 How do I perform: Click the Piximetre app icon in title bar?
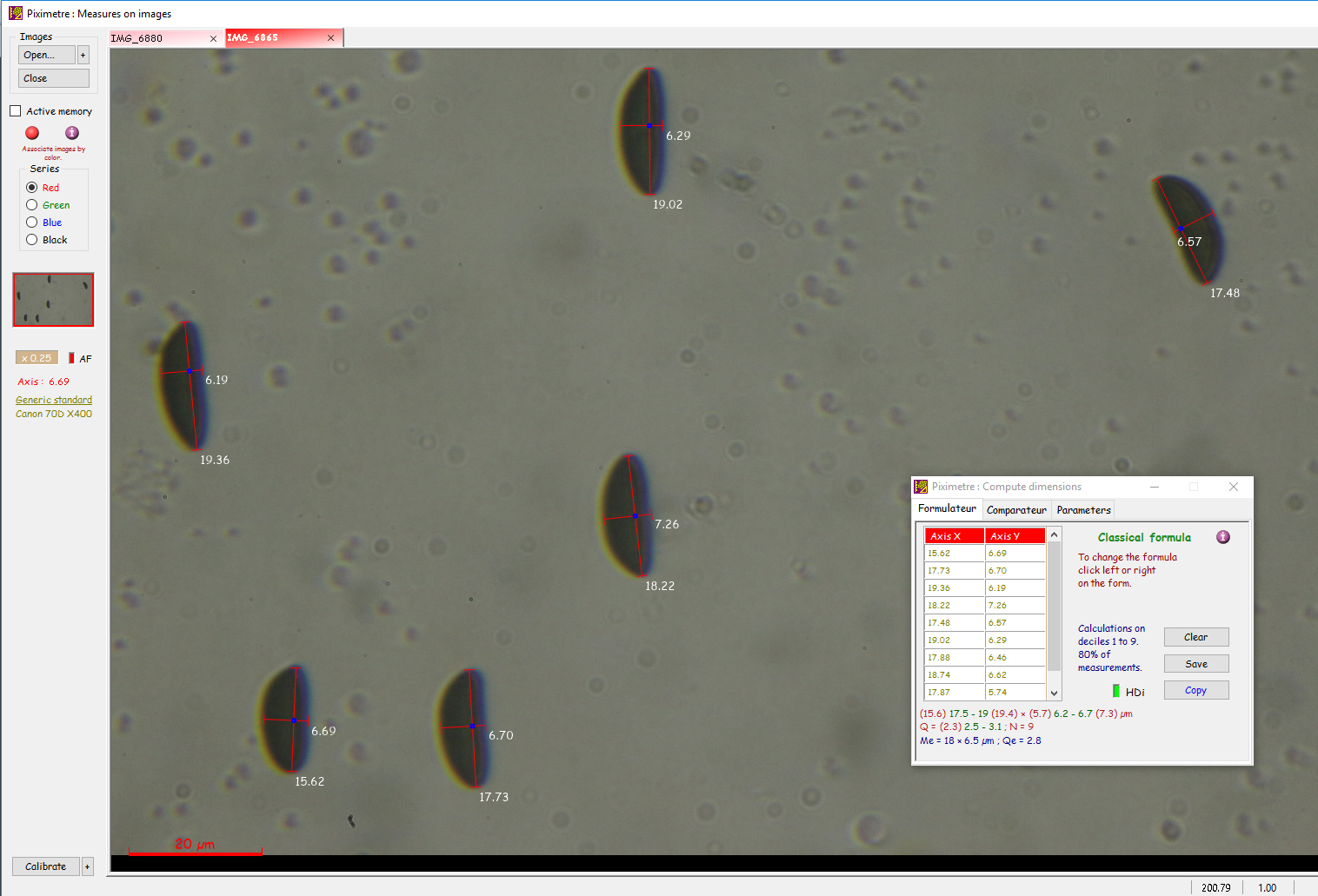16,13
